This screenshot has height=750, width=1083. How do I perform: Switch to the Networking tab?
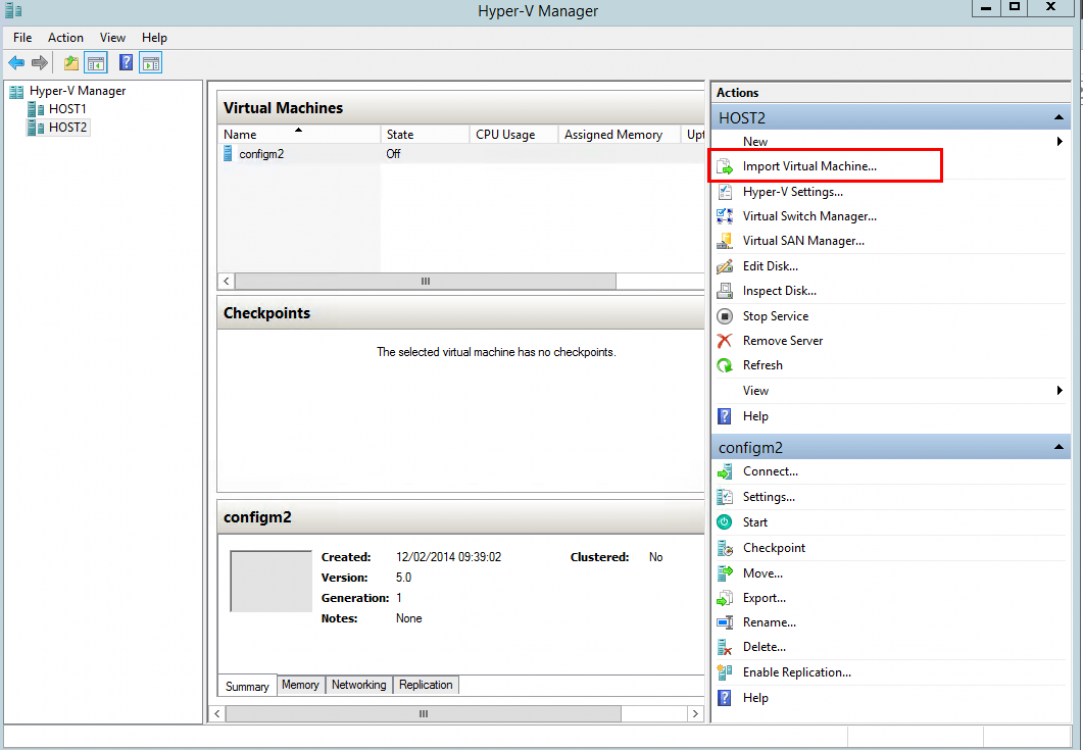tap(358, 685)
